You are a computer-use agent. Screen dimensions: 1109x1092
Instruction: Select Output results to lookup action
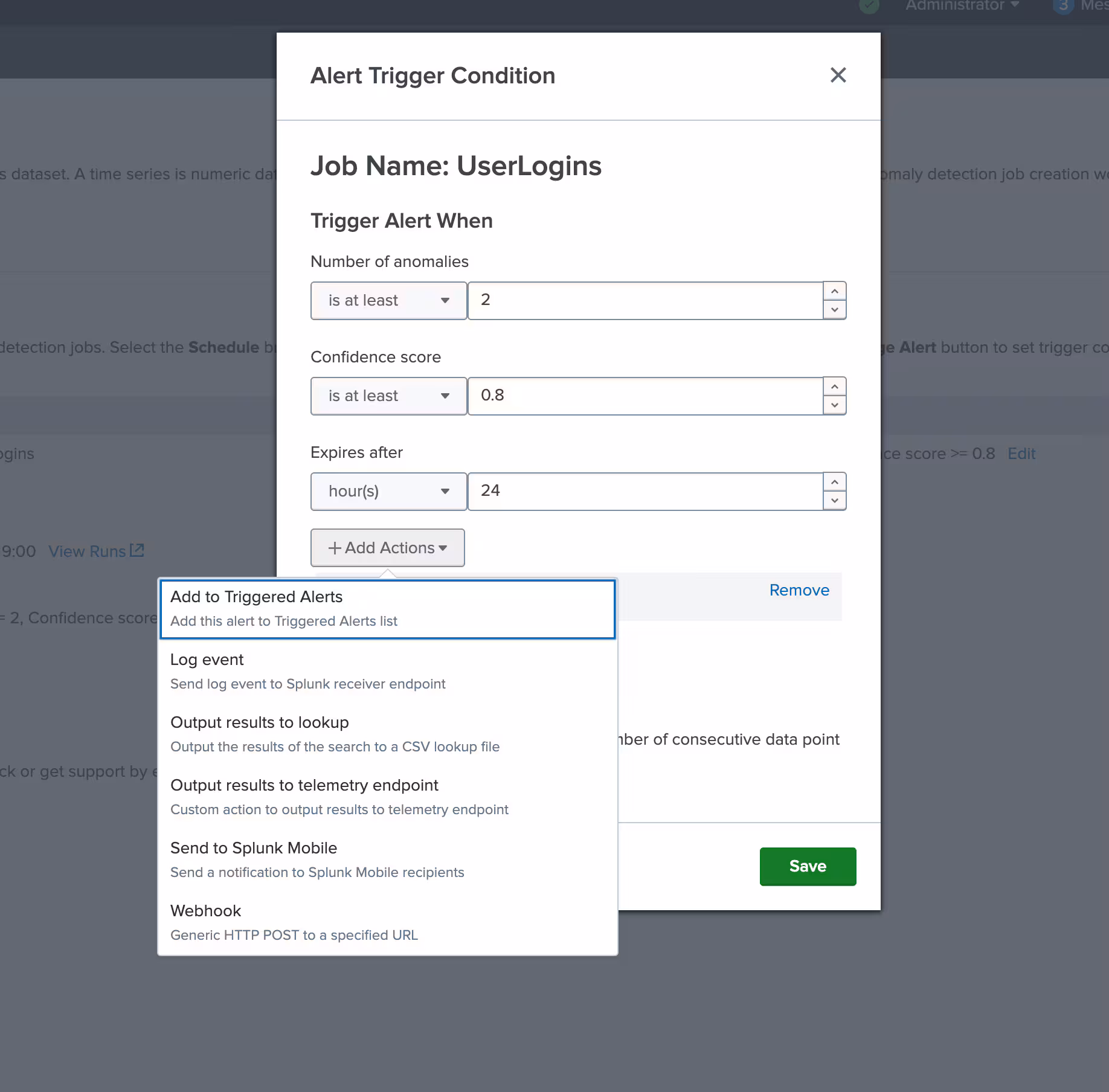pyautogui.click(x=388, y=734)
